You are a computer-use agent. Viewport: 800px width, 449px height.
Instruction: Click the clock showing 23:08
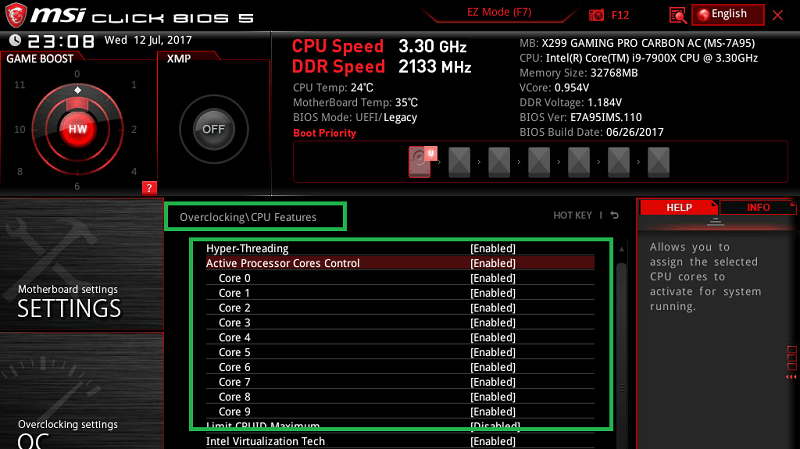point(61,41)
